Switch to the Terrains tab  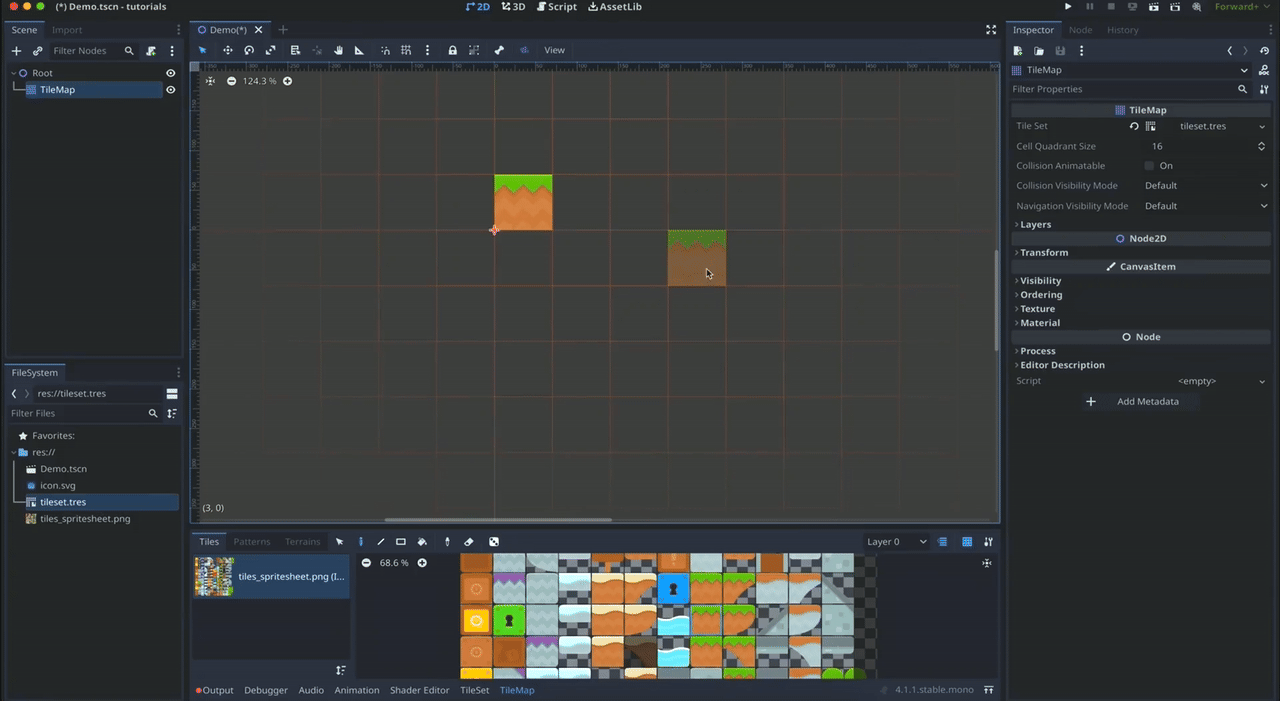click(x=303, y=542)
